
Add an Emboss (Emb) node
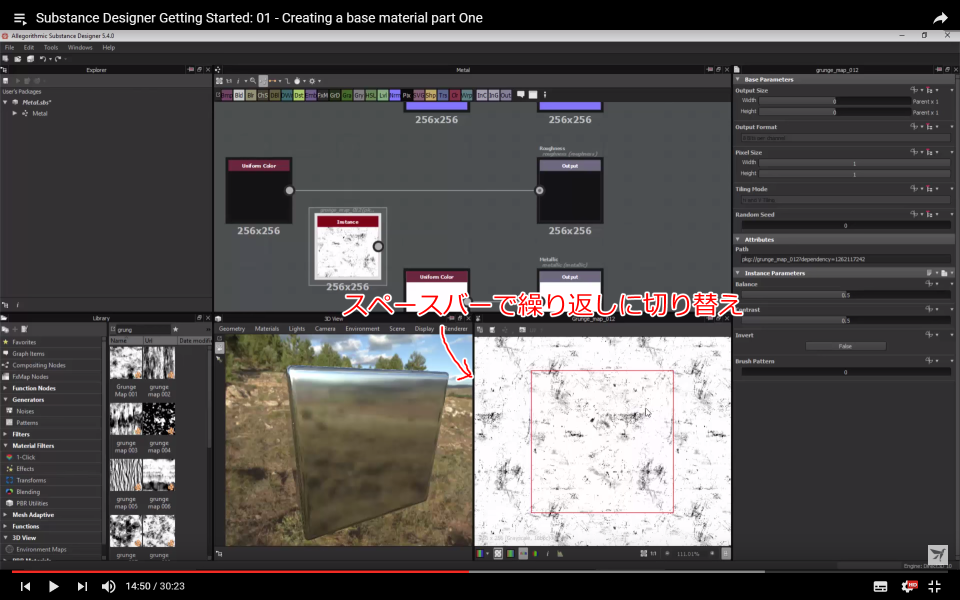tap(311, 96)
